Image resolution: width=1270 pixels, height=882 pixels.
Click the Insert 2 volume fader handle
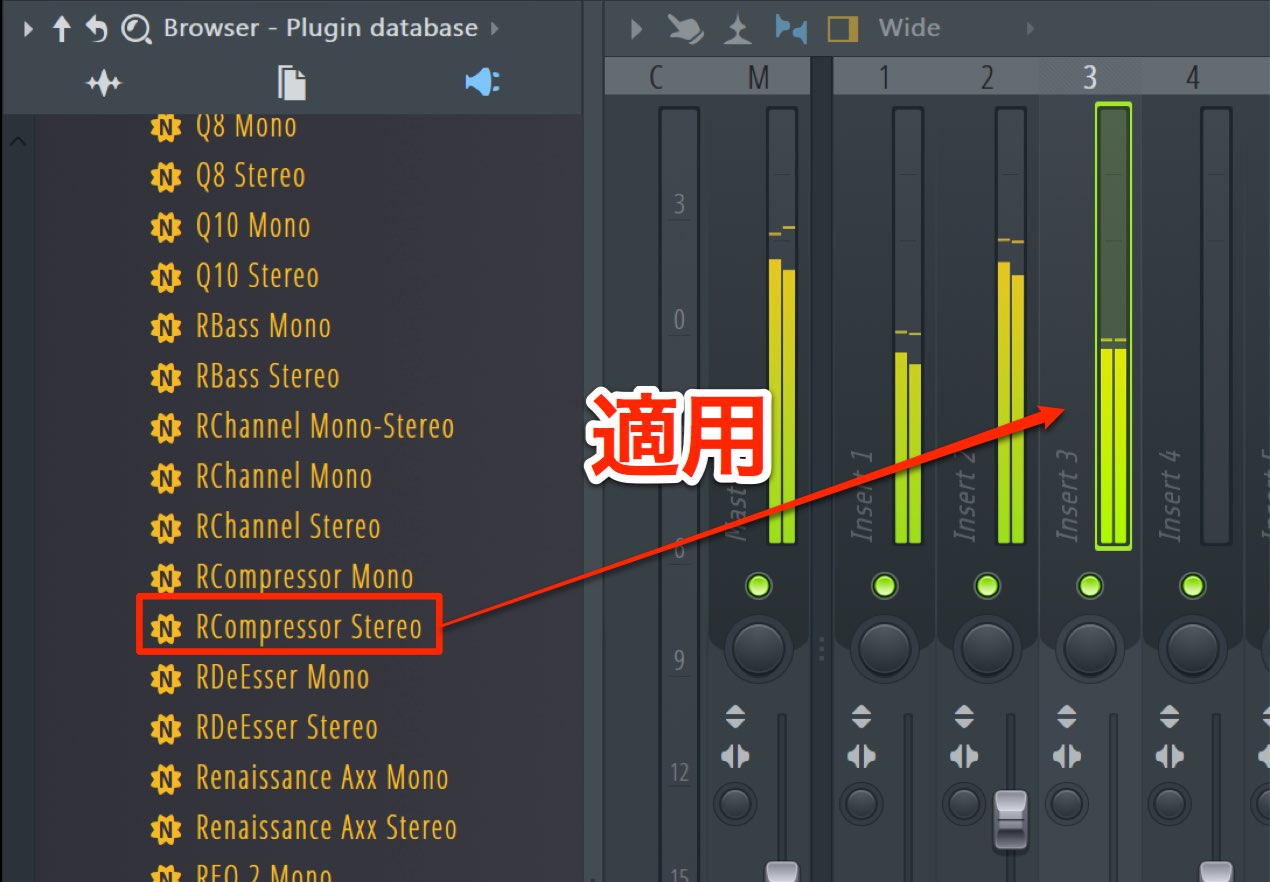(x=1011, y=819)
